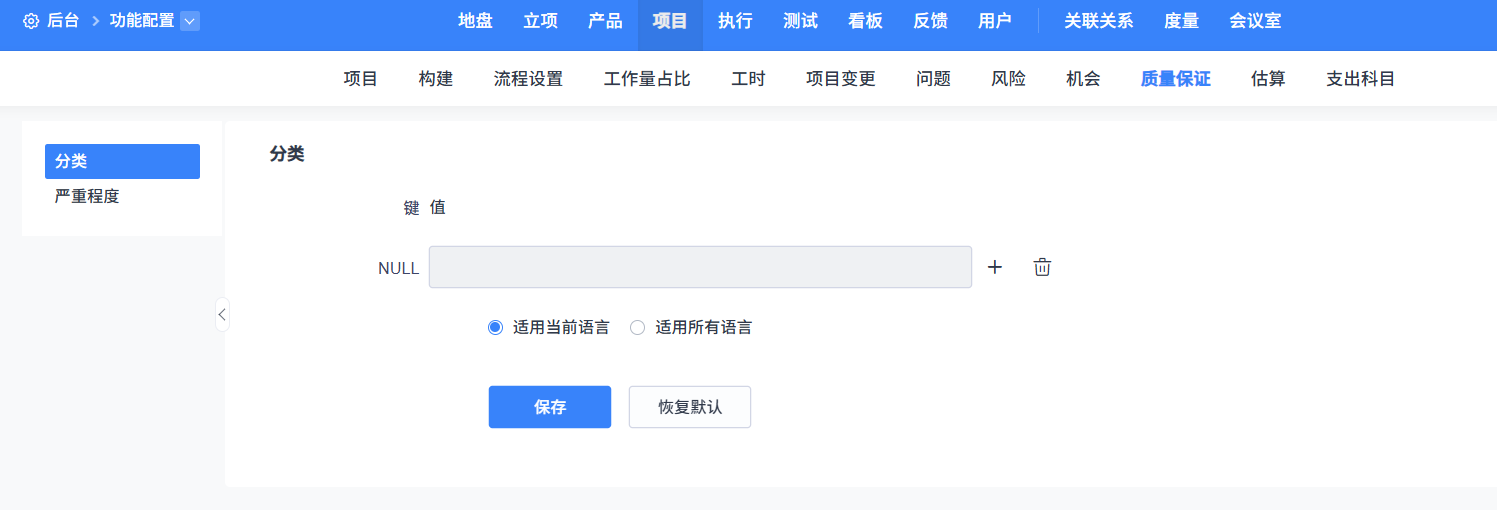Image resolution: width=1497 pixels, height=510 pixels.
Task: Click the 保存 button
Action: coord(549,407)
